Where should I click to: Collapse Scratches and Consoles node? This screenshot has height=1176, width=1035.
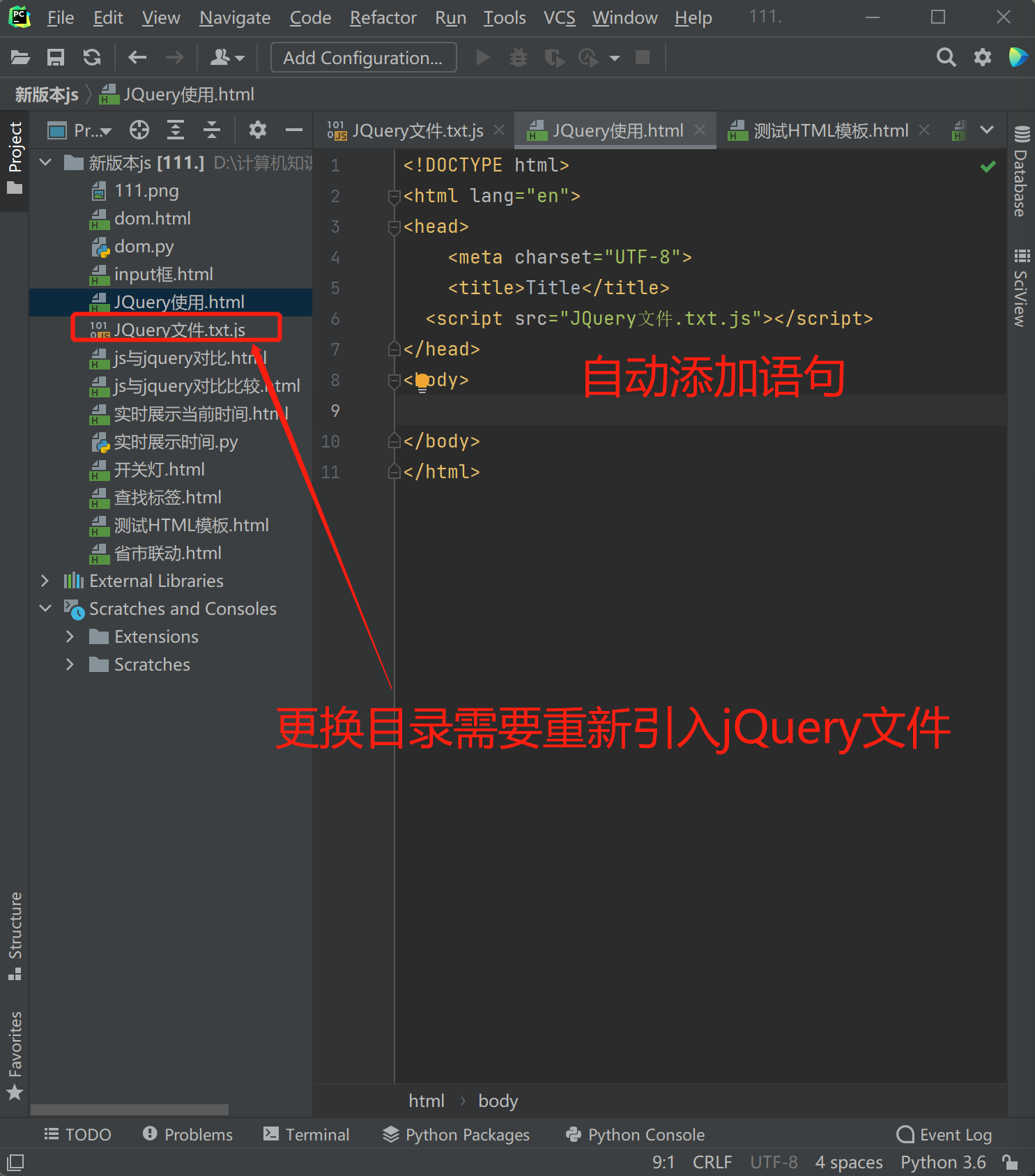pos(46,609)
